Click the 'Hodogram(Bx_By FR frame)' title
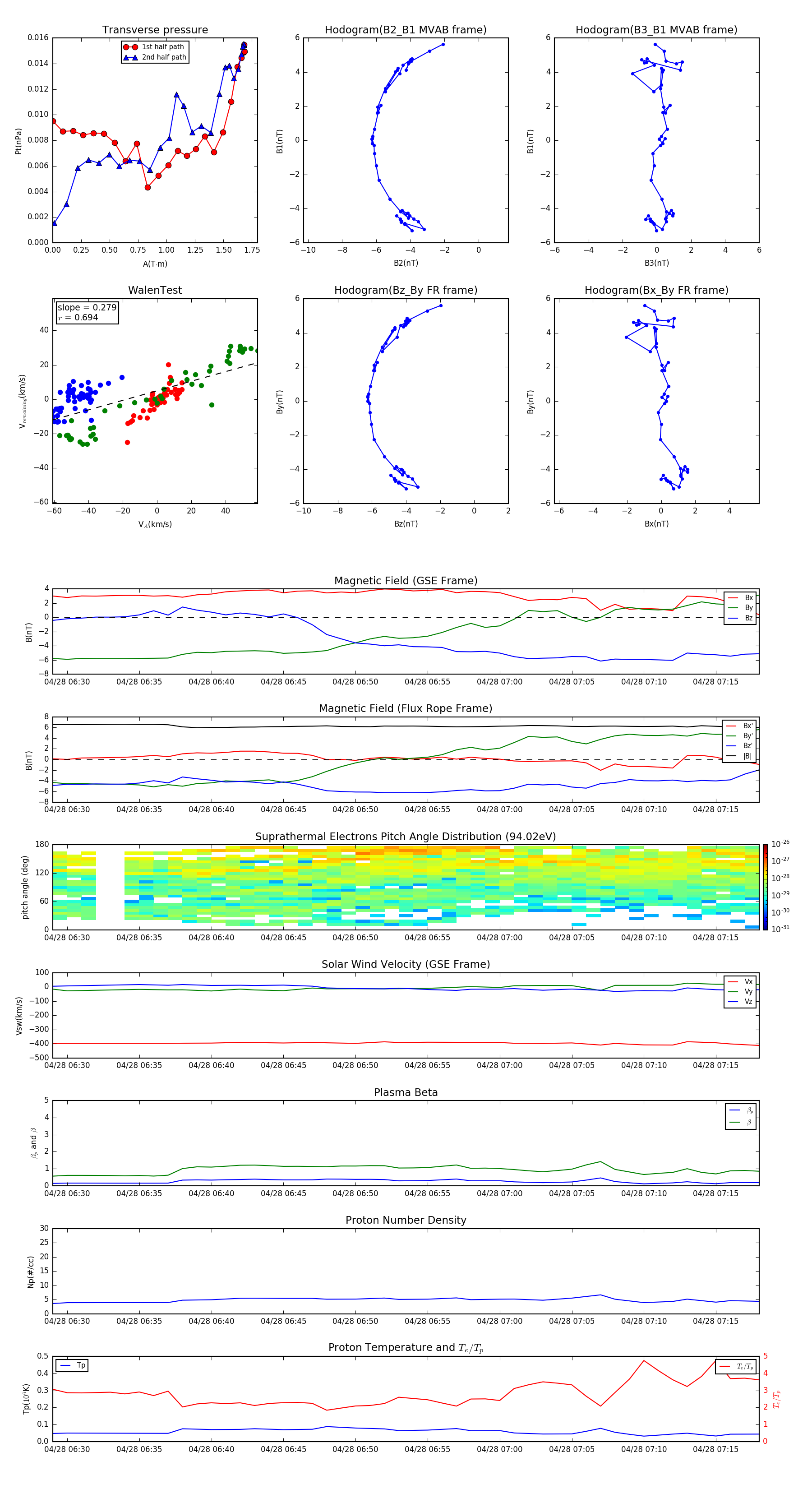The width and height of the screenshot is (812, 1489). tap(656, 290)
